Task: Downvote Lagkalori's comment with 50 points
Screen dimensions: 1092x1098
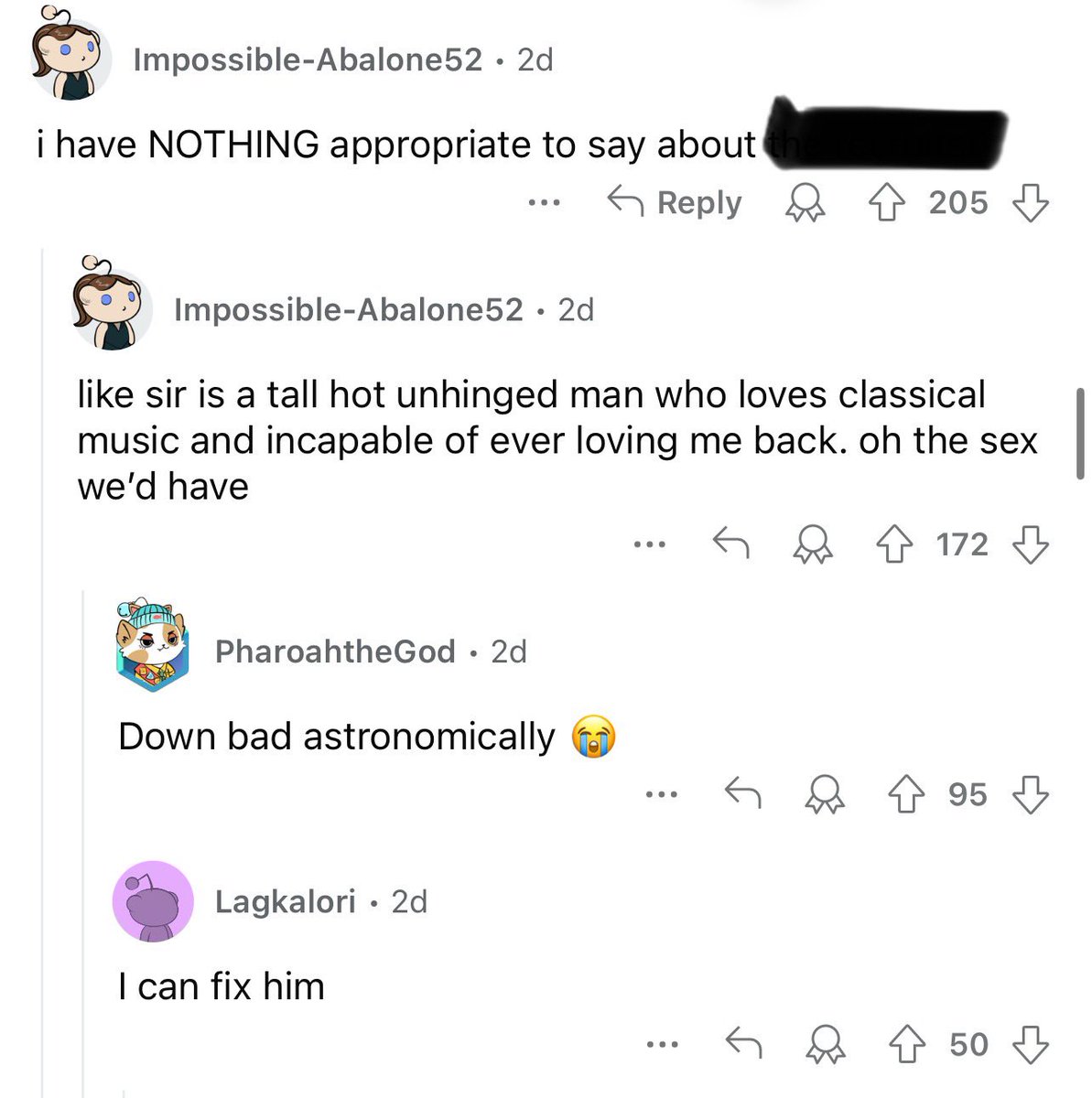Action: pos(1030,1044)
